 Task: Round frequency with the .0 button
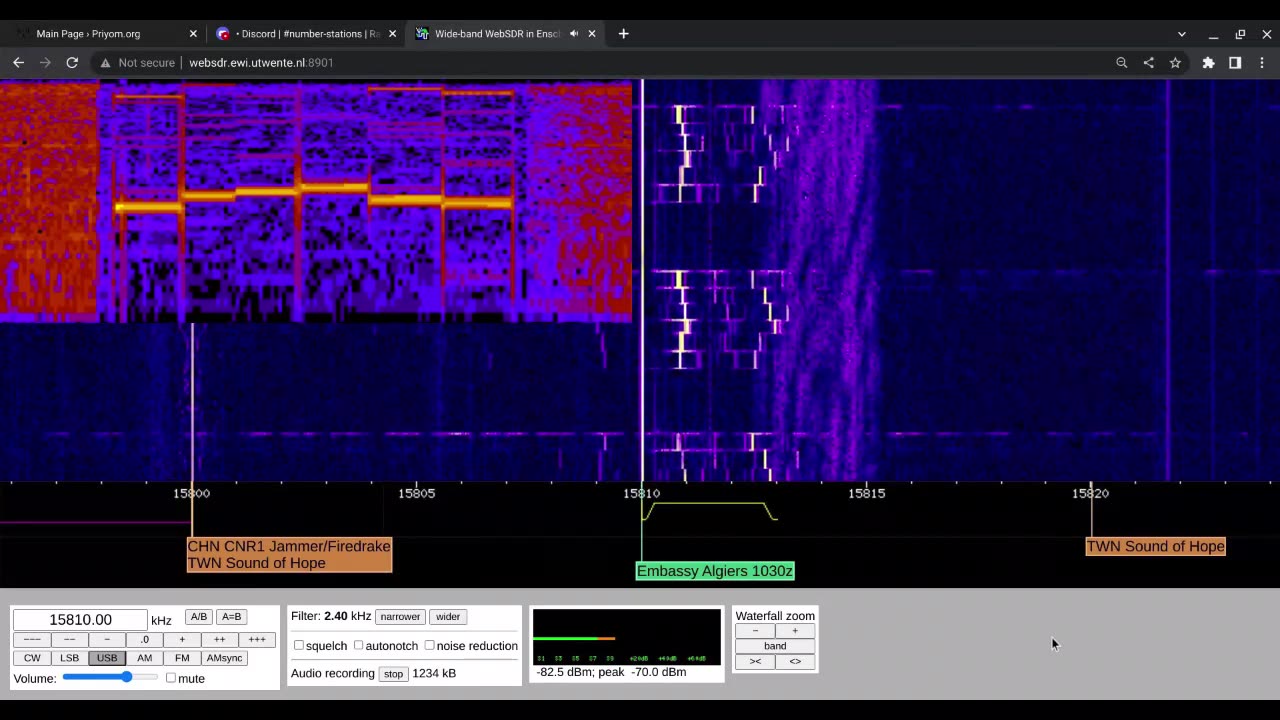(x=145, y=639)
